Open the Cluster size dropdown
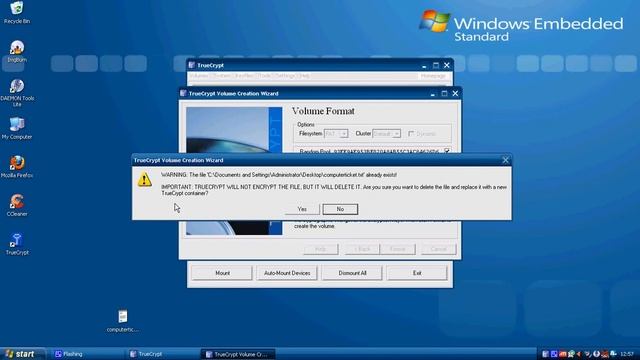The width and height of the screenshot is (640, 360). click(387, 133)
